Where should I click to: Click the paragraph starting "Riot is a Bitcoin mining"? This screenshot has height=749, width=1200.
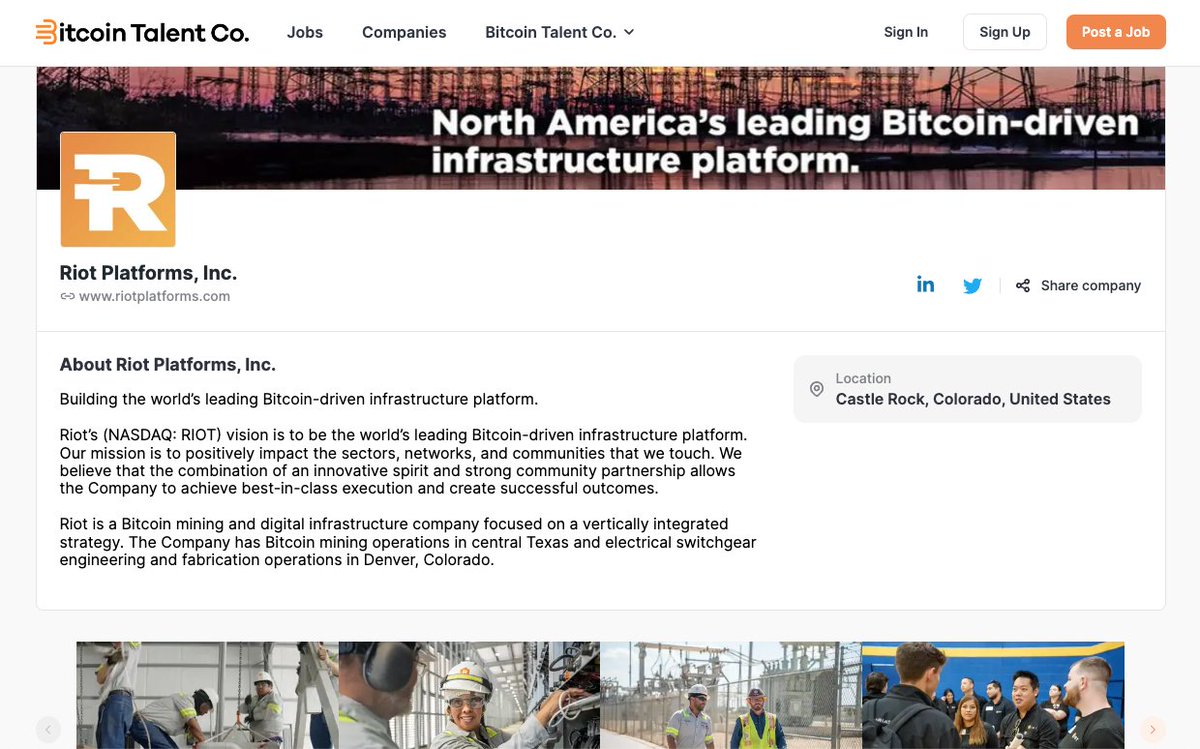[x=408, y=542]
